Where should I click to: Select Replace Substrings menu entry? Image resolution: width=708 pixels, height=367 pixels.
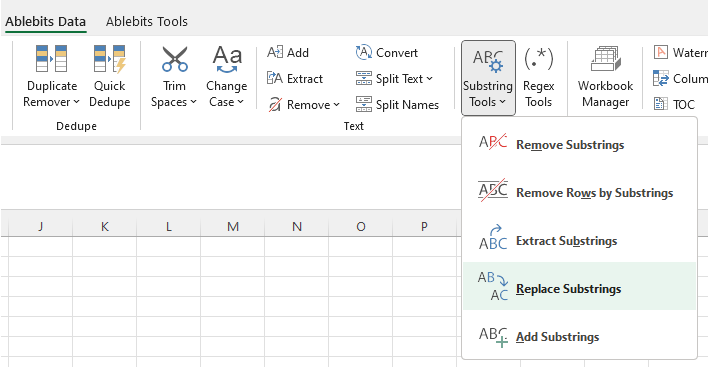tap(580, 286)
